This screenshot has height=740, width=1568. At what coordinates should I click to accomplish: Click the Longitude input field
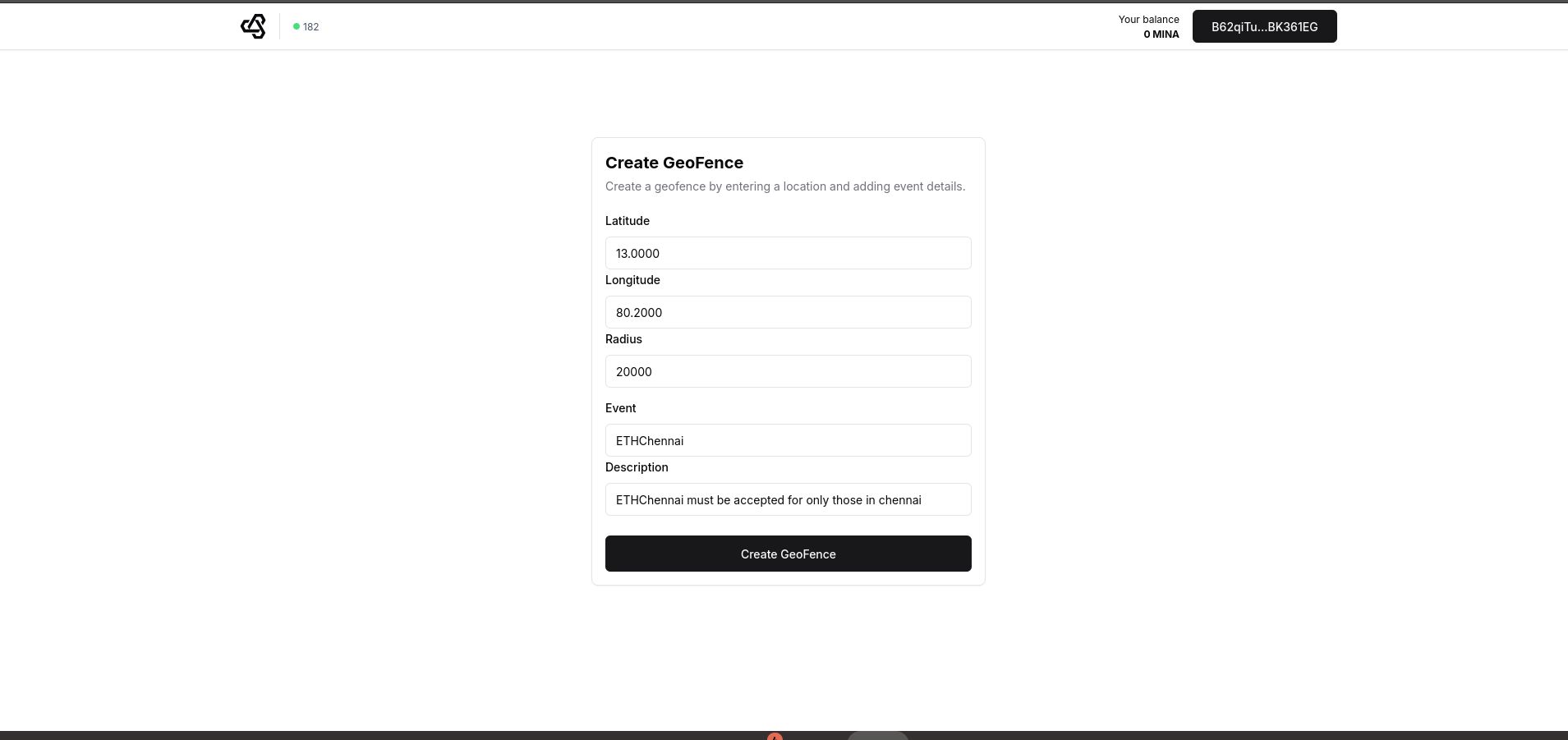point(789,312)
